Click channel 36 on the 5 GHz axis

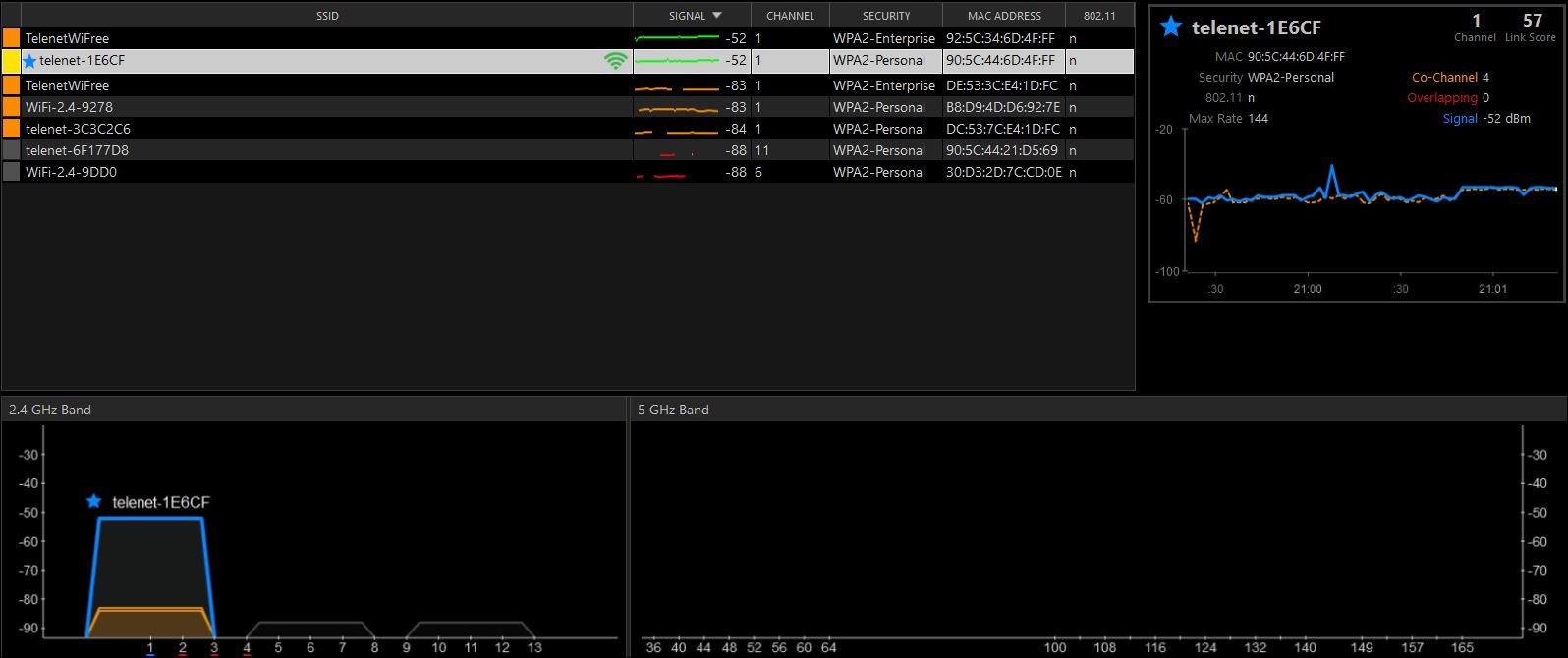pos(654,648)
